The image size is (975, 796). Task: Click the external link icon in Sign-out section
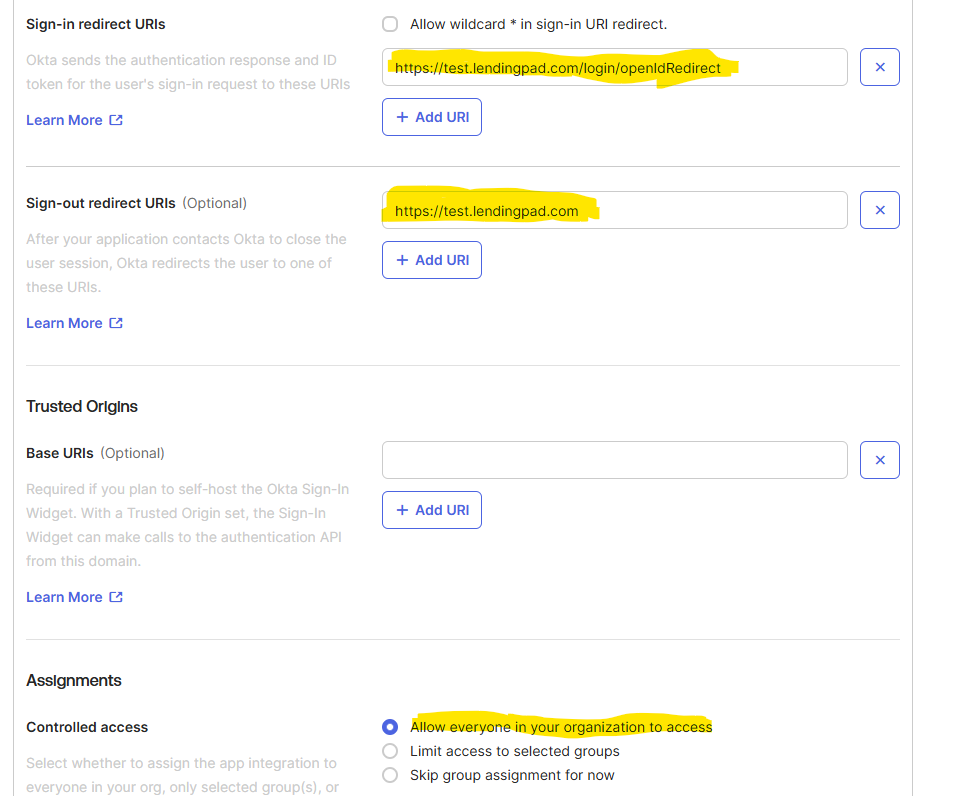click(x=117, y=322)
